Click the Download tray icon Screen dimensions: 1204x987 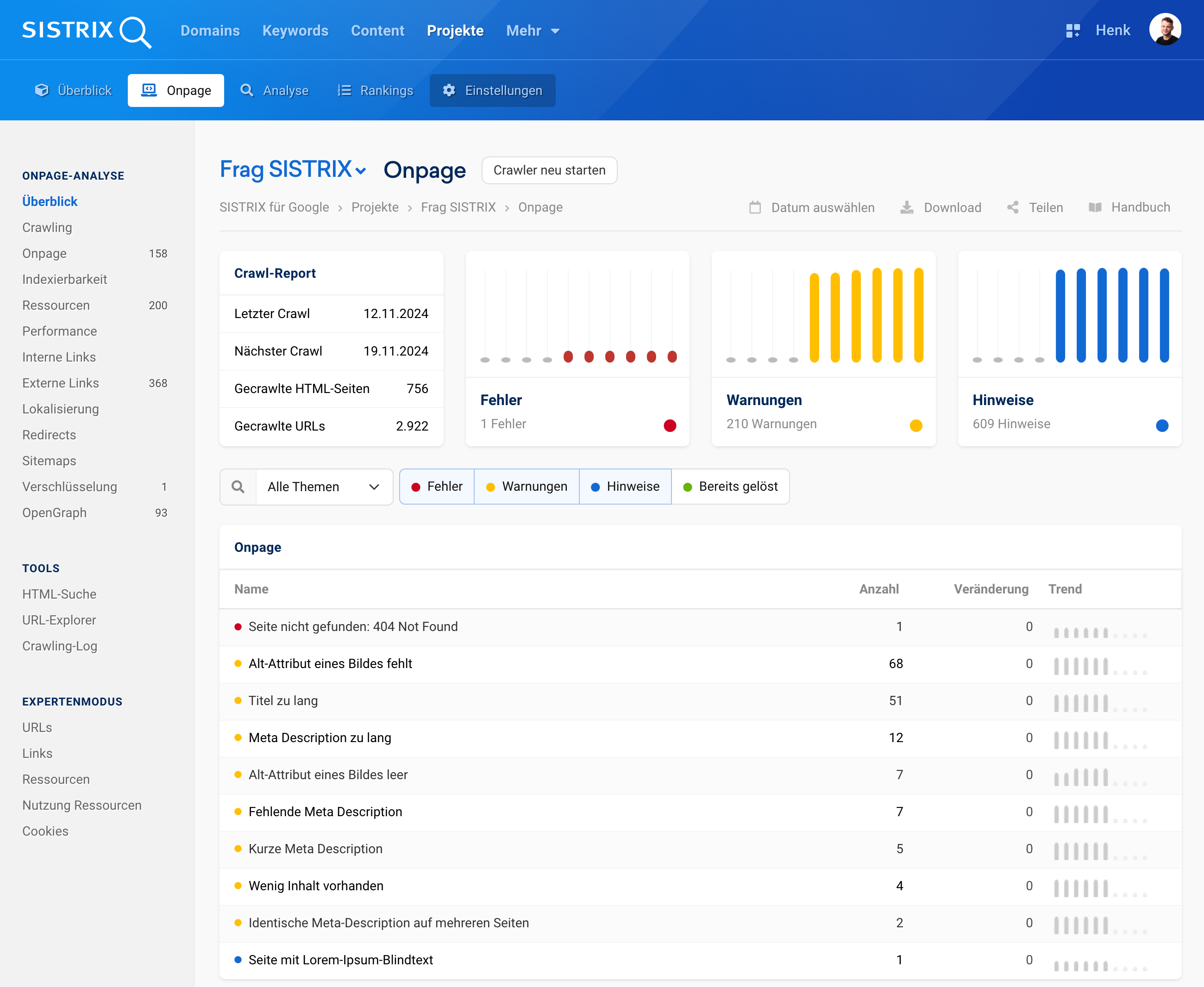(907, 207)
